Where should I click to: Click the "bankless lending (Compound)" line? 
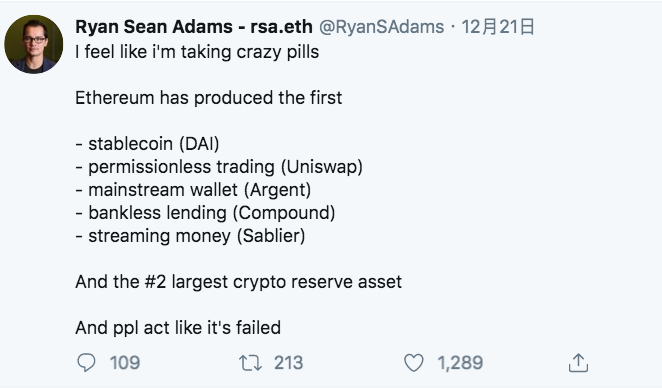coord(205,213)
